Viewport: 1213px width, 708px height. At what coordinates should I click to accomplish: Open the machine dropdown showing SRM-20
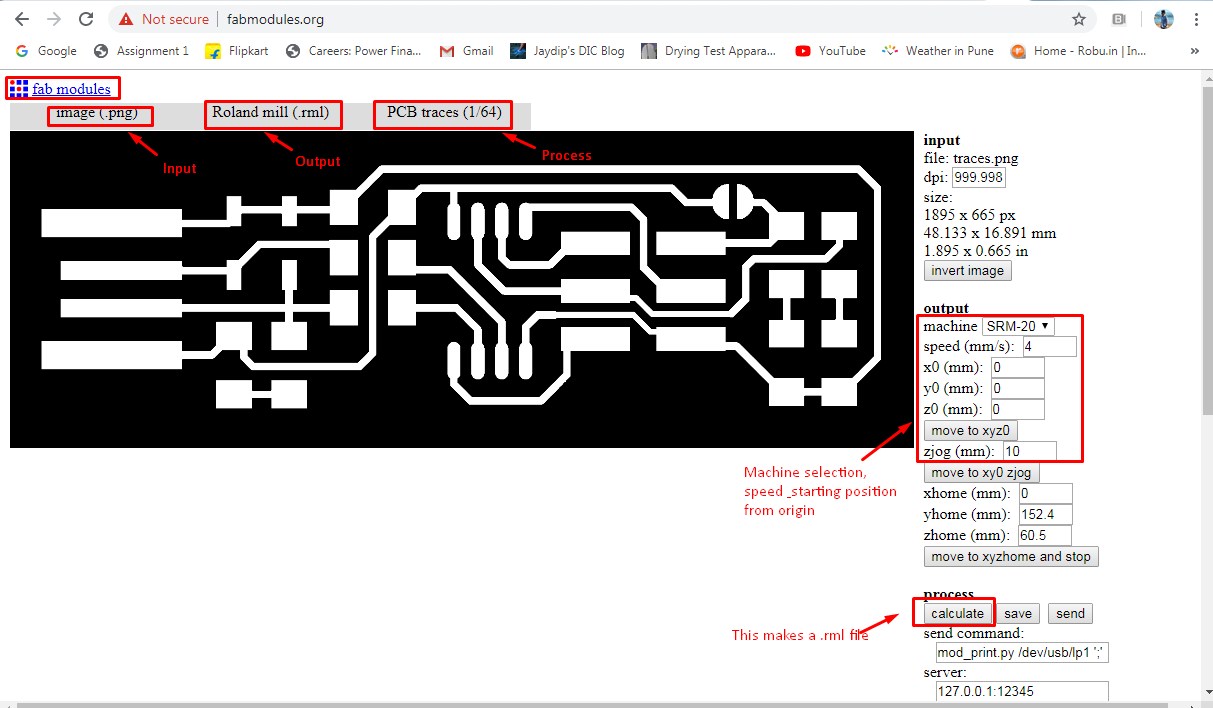pos(1018,326)
